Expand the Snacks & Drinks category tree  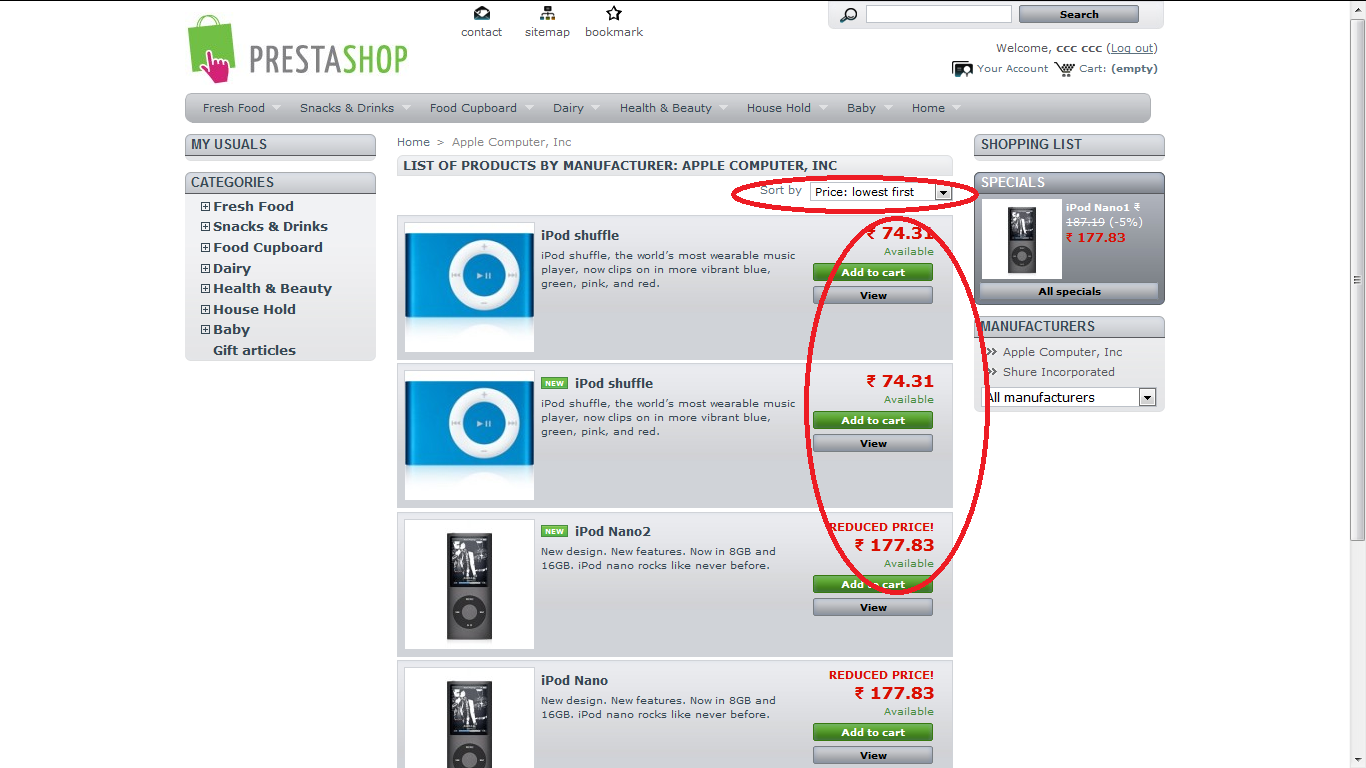205,227
